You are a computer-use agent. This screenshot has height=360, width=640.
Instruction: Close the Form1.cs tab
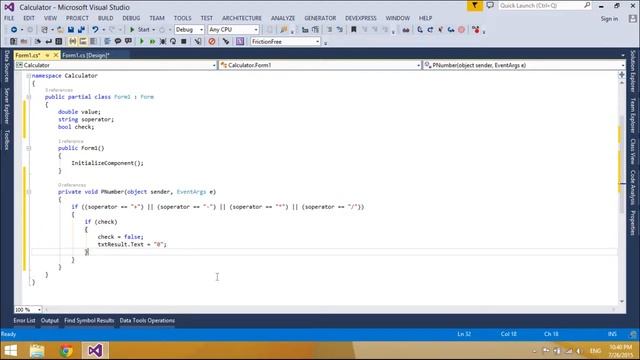tap(56, 55)
